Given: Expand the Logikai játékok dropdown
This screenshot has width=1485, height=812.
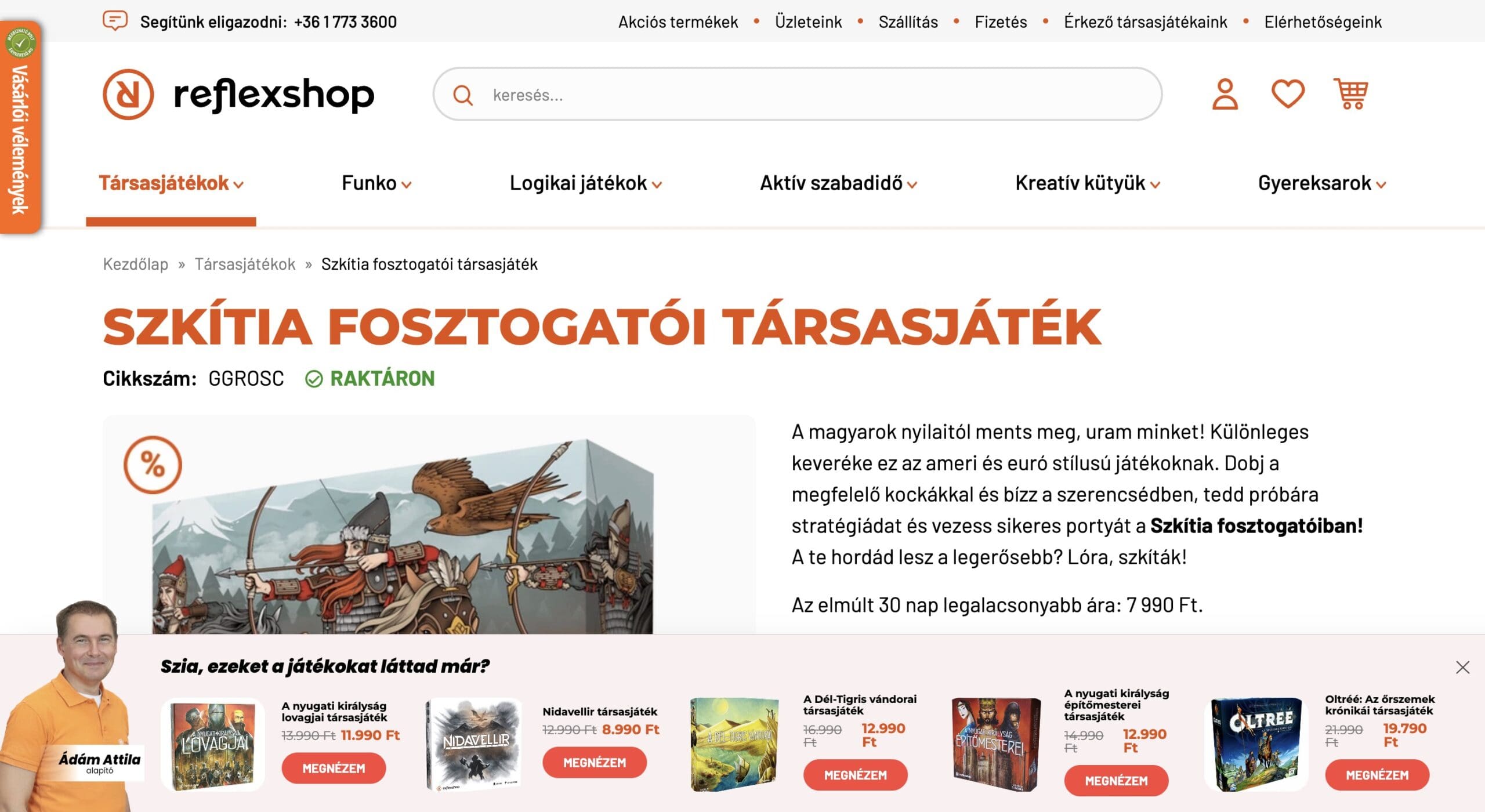Looking at the screenshot, I should (585, 183).
